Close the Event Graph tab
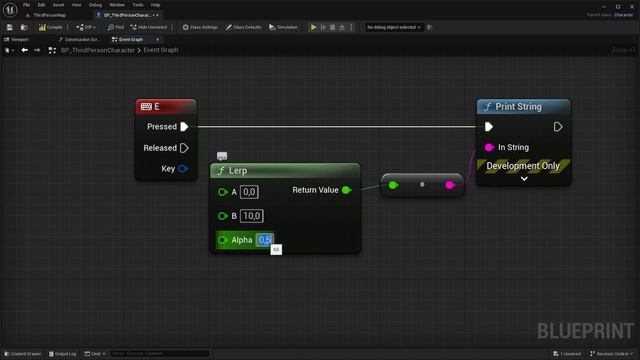 [158, 40]
